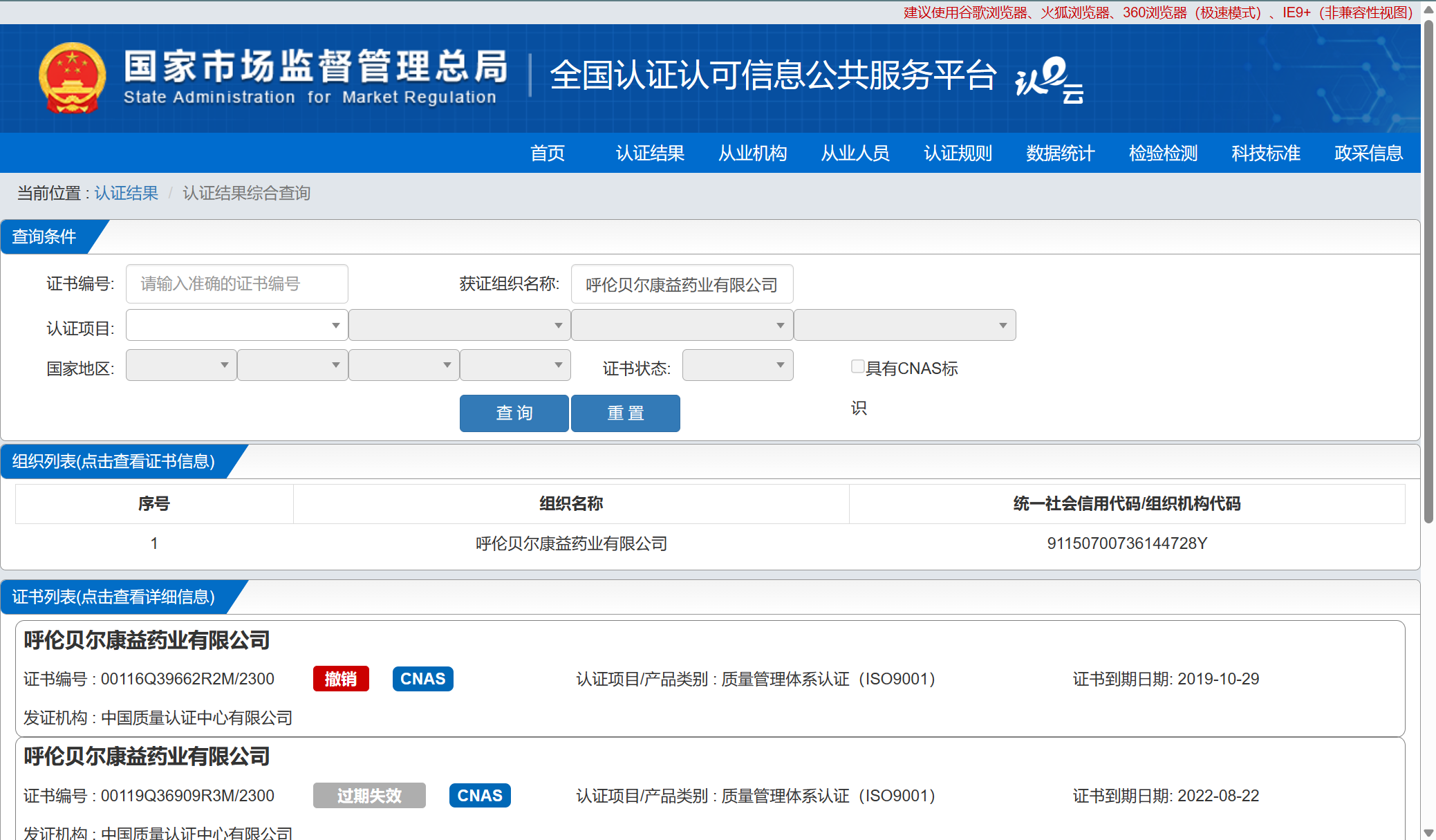Screen dimensions: 1436x840
Task: Click the 认e云 logo icon
Action: pos(1049,80)
